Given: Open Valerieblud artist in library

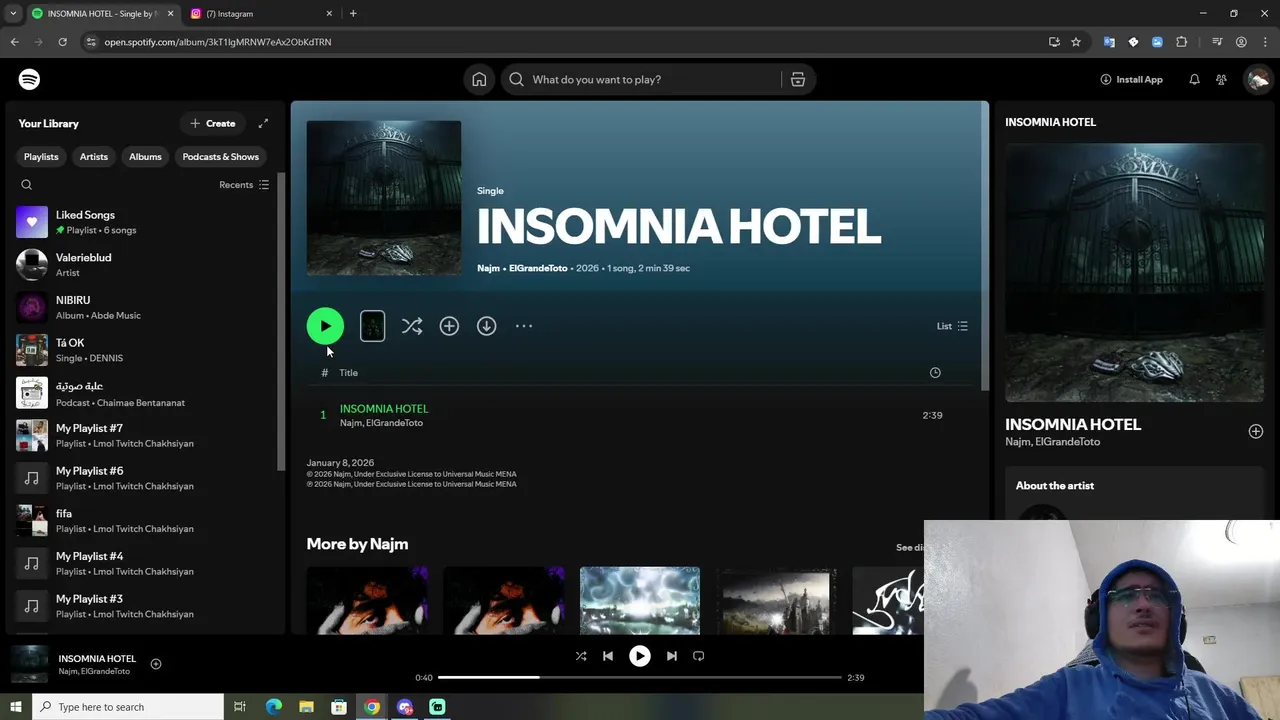Looking at the screenshot, I should pos(144,265).
